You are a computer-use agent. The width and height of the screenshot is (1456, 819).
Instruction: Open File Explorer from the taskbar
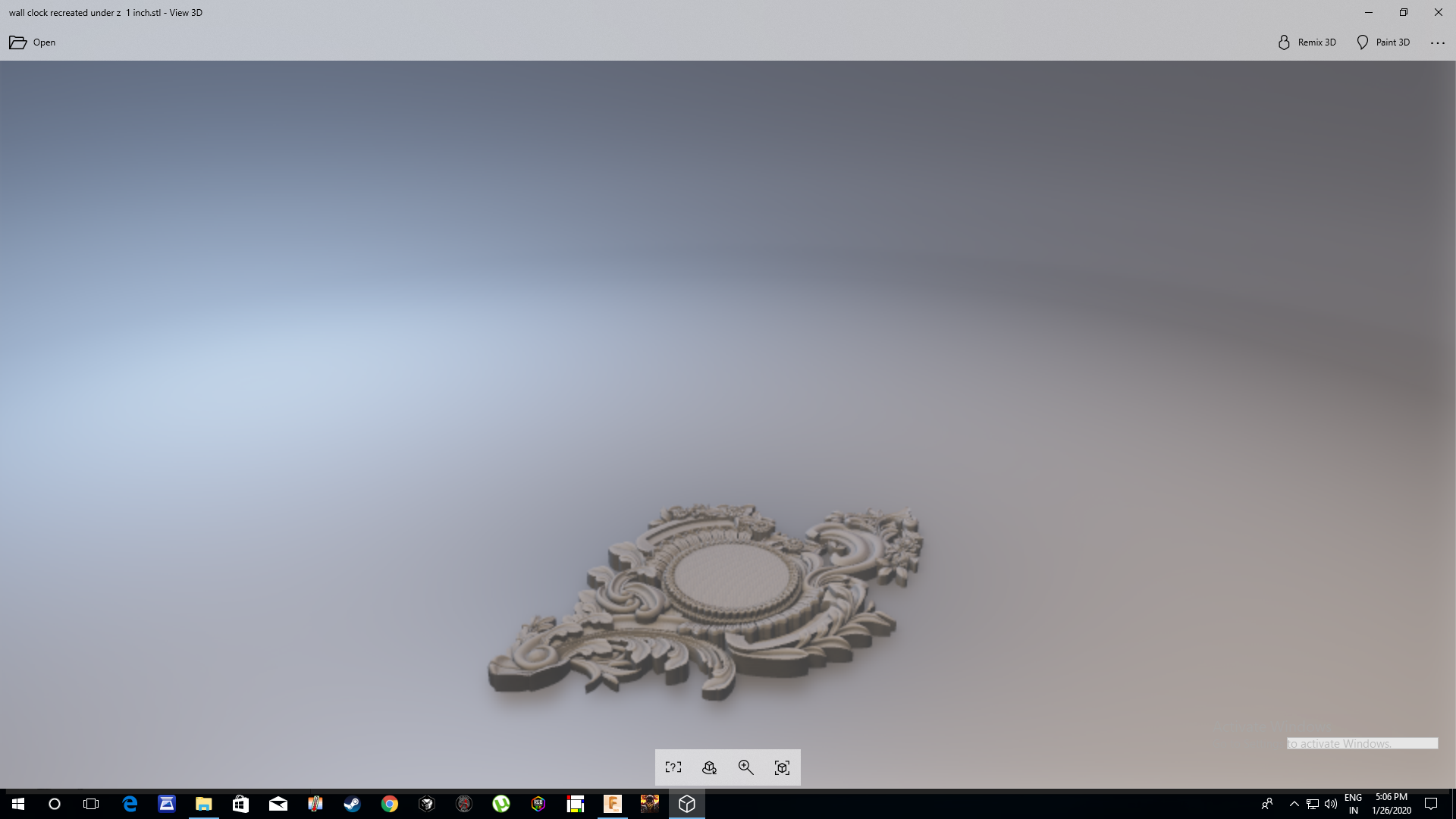[x=204, y=804]
